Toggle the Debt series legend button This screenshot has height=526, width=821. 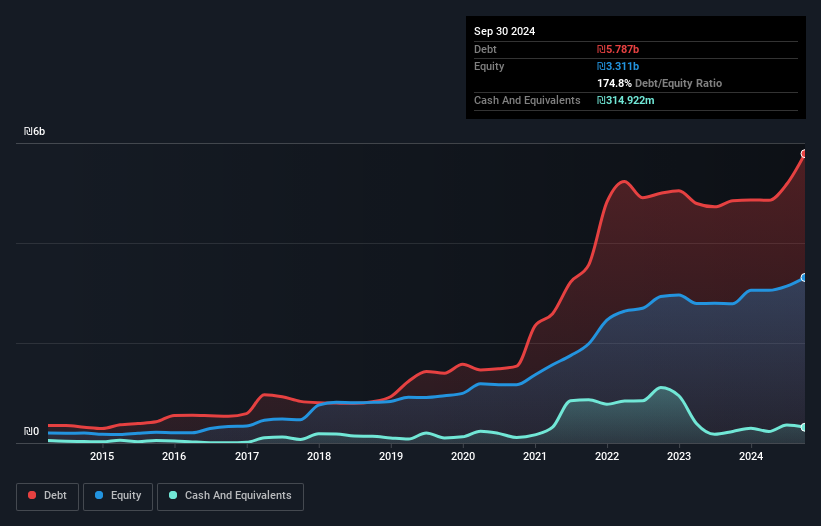(x=48, y=496)
